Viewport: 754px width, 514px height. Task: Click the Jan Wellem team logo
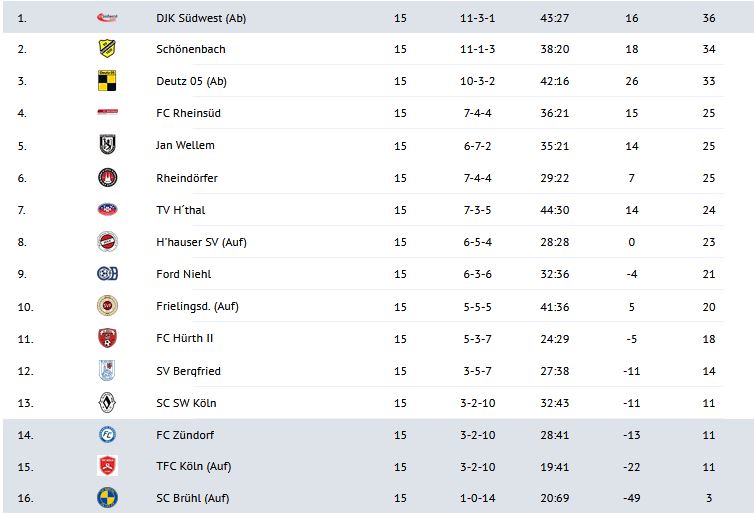click(x=107, y=145)
